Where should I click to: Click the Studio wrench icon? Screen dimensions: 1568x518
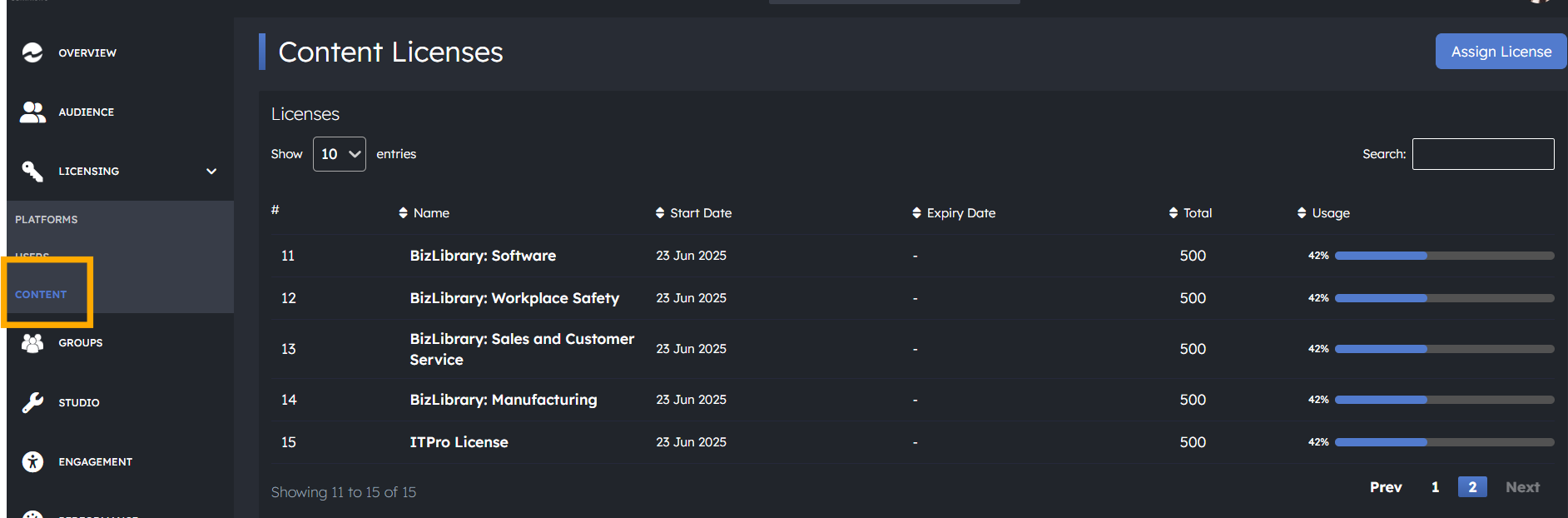click(32, 402)
